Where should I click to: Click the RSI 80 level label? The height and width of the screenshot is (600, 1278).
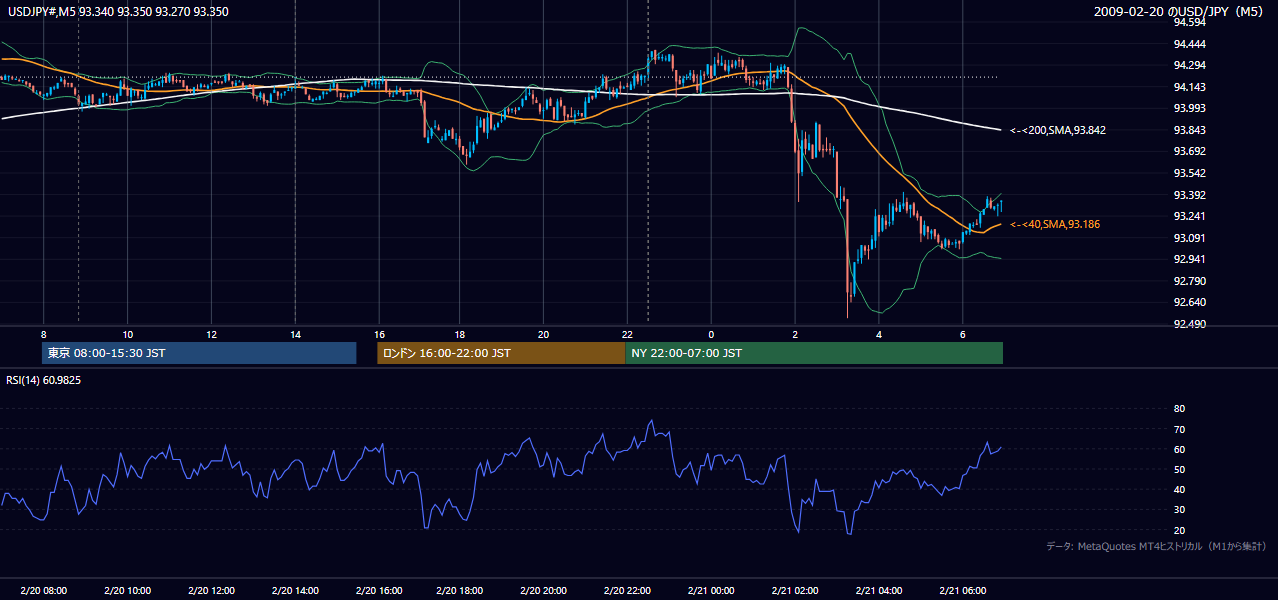tap(1179, 409)
